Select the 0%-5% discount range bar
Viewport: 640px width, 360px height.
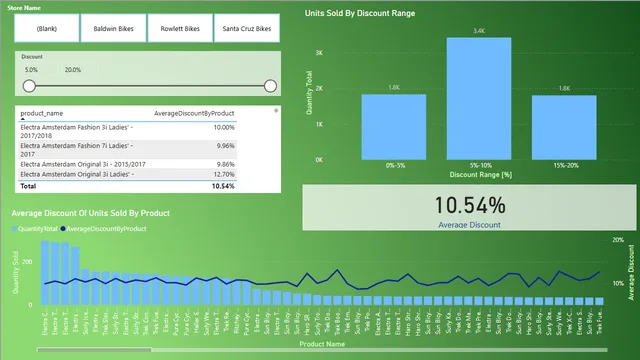coord(394,127)
